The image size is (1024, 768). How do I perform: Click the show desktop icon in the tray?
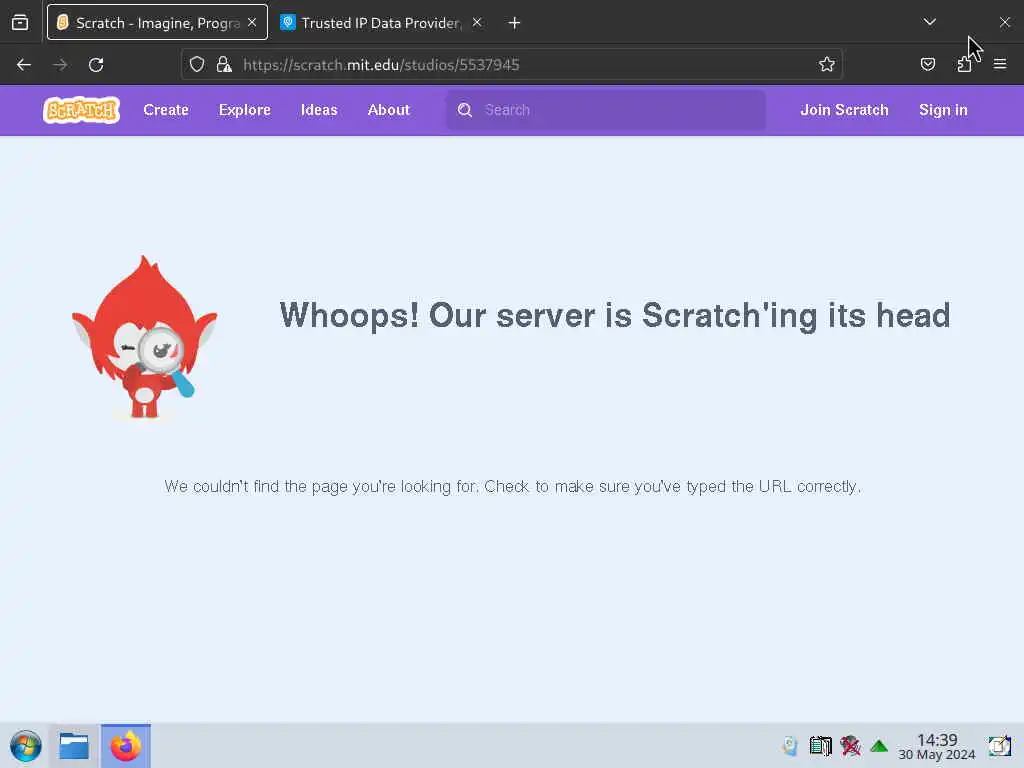[x=1000, y=745]
